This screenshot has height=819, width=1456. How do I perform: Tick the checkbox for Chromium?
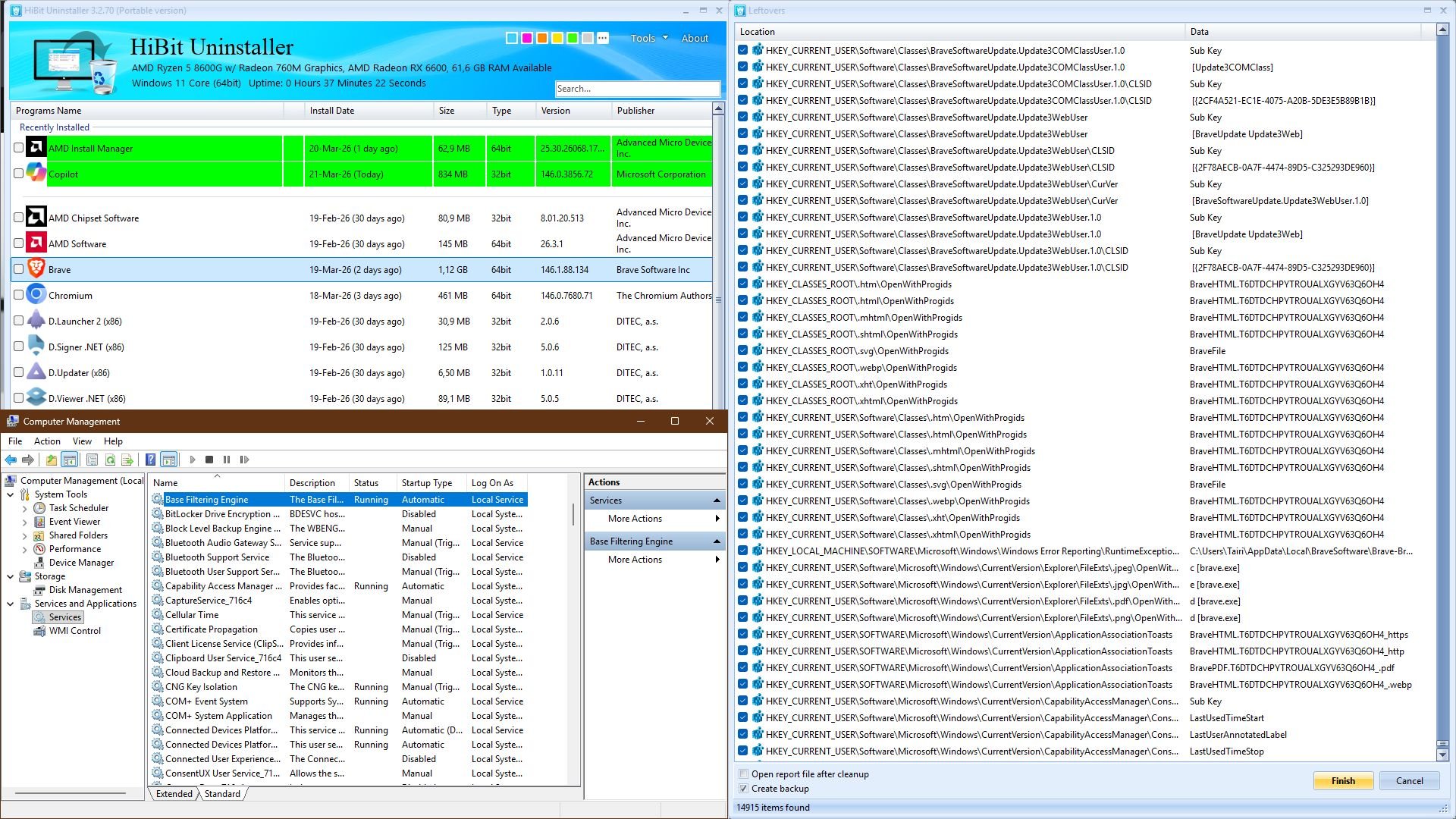point(19,295)
